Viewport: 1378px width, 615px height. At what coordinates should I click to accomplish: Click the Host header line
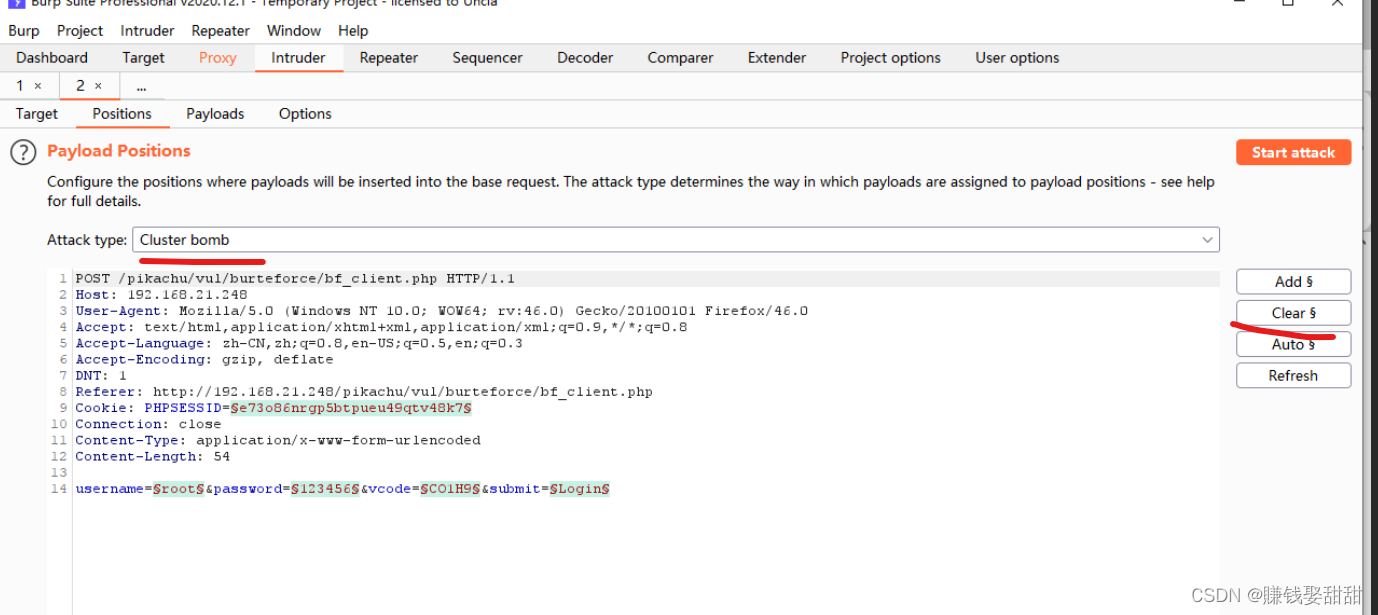[x=161, y=295]
